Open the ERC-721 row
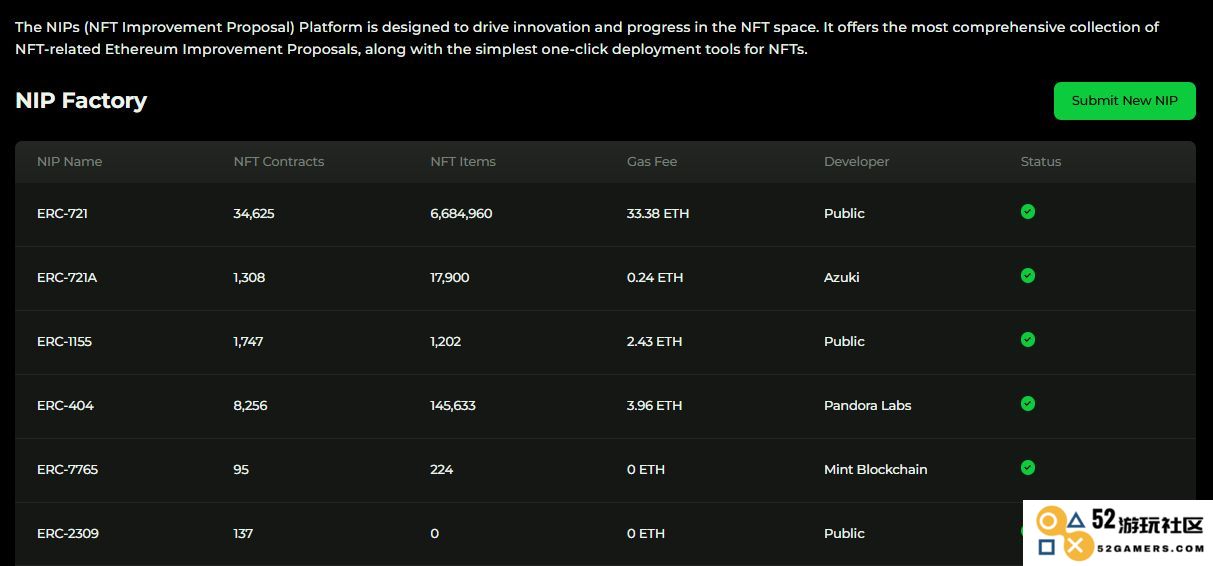Screen dimensions: 1213x566 605,214
